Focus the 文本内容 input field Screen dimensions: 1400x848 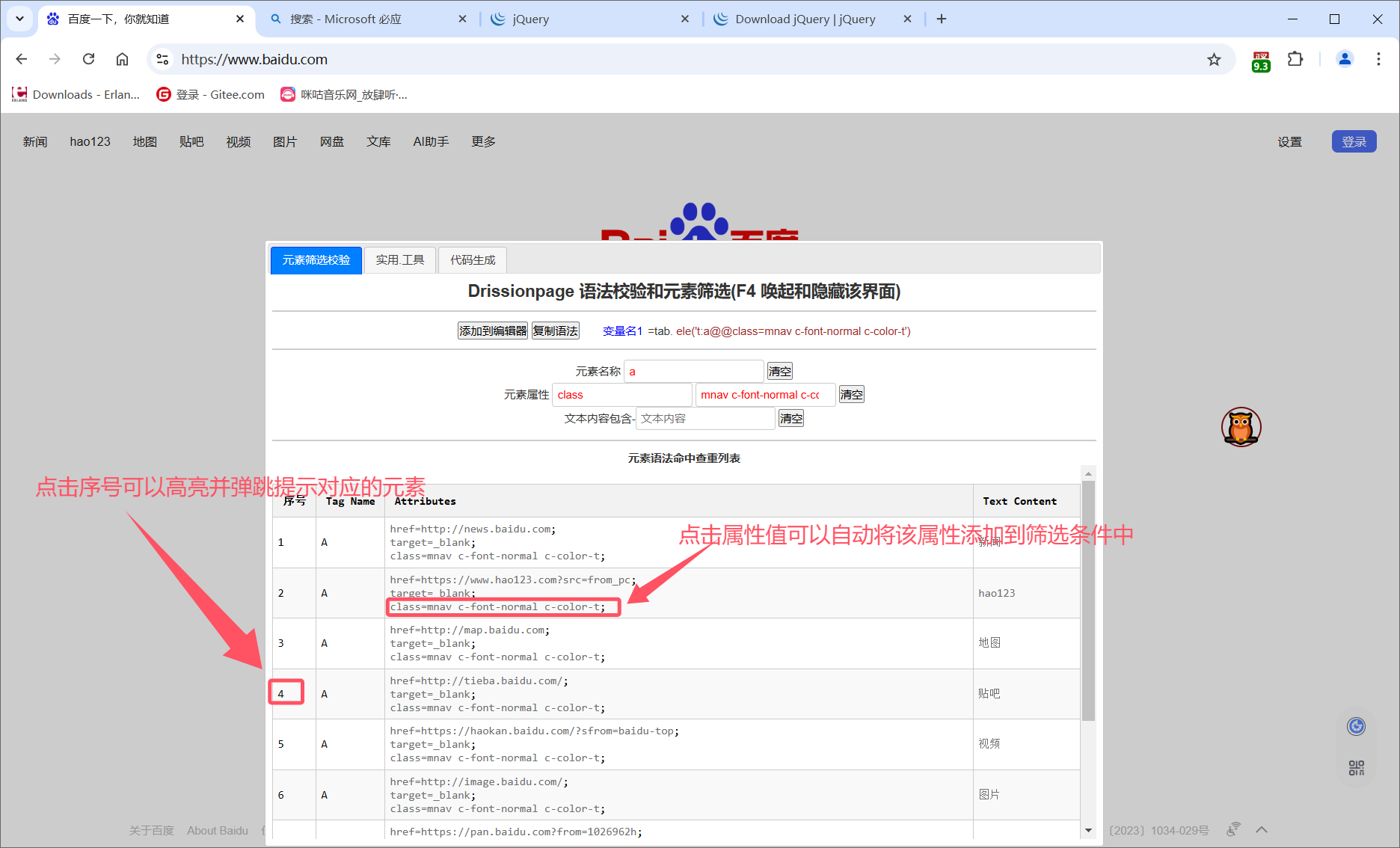click(x=705, y=419)
